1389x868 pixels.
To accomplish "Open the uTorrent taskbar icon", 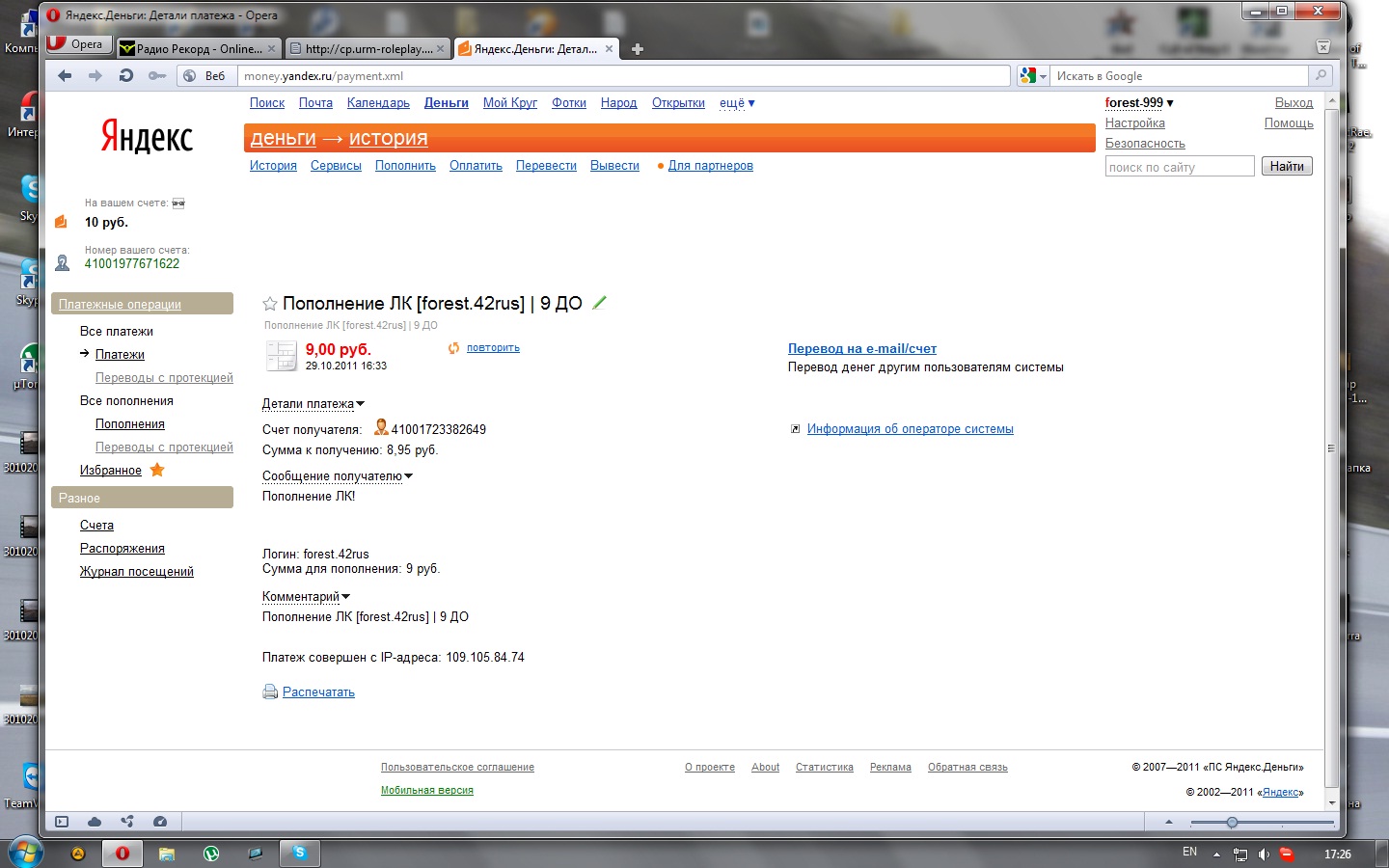I will [211, 853].
